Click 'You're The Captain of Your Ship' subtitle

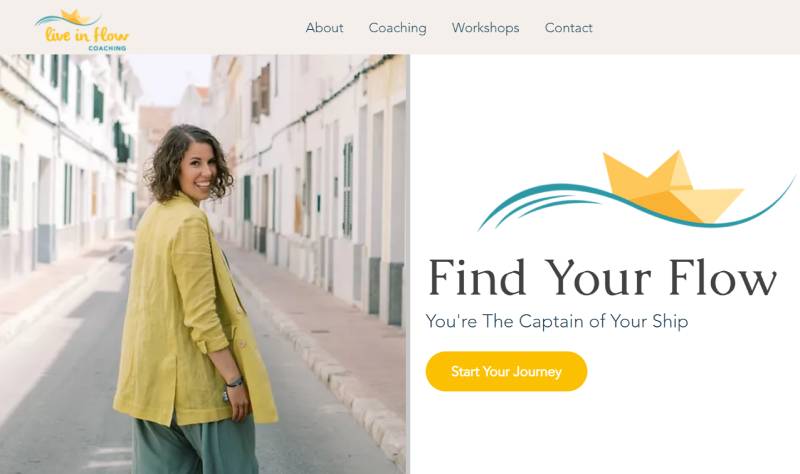(557, 321)
